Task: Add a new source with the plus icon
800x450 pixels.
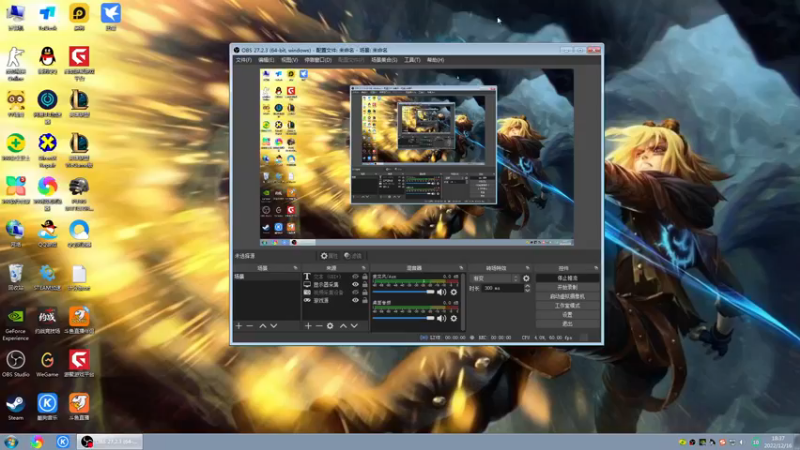Action: (308, 326)
